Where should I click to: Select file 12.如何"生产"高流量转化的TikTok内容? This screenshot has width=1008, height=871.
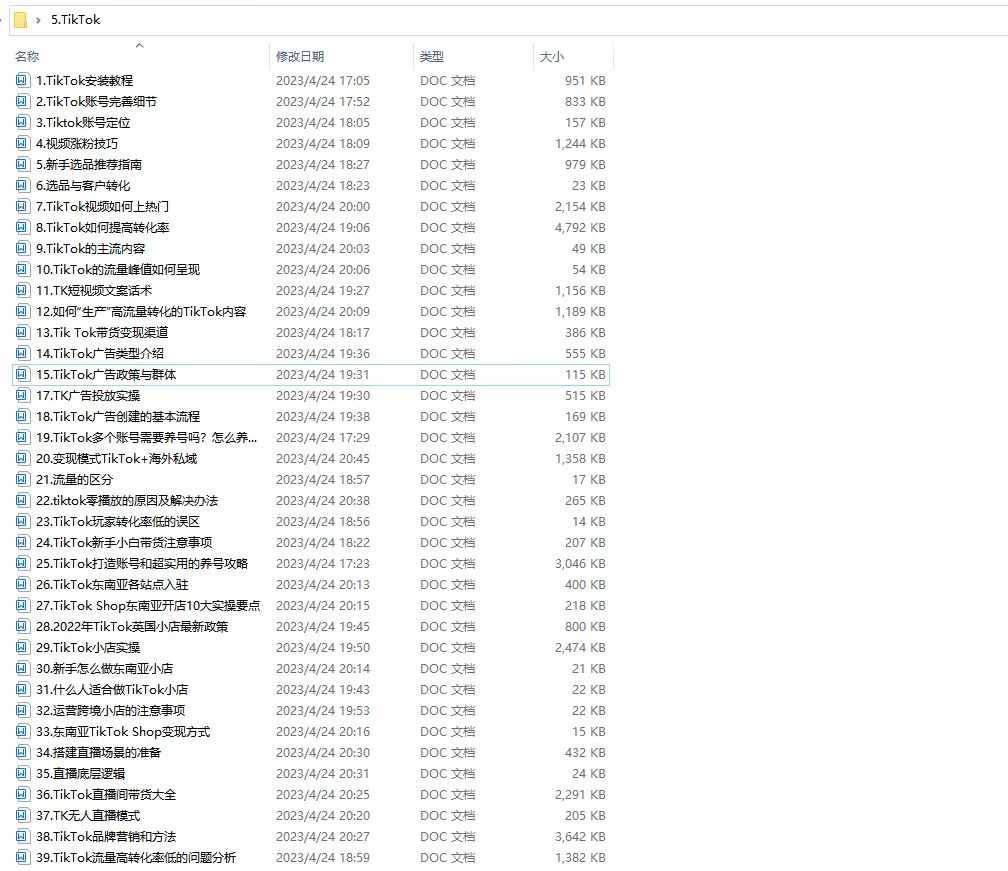(x=141, y=311)
